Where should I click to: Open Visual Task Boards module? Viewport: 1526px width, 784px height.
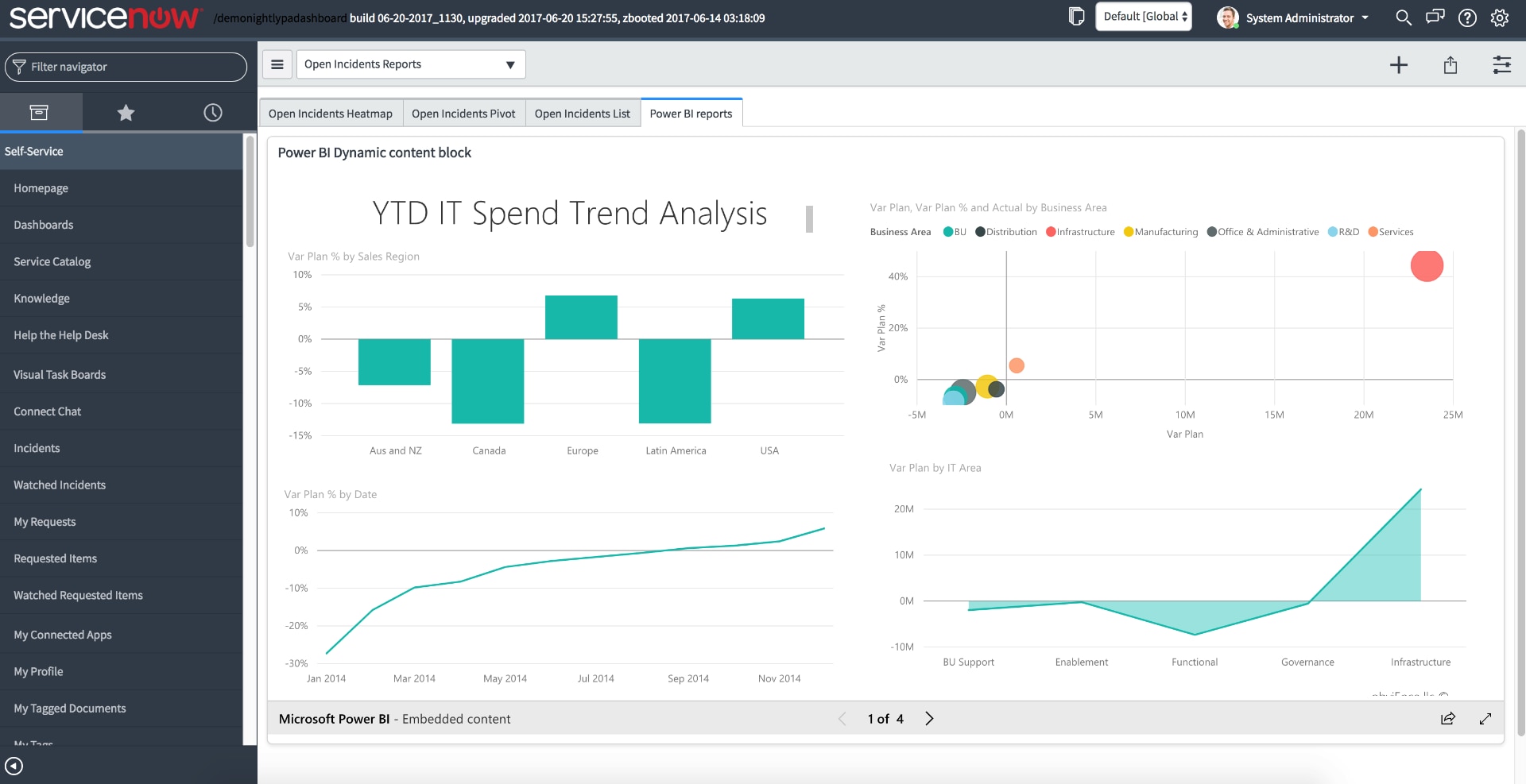[x=121, y=375]
